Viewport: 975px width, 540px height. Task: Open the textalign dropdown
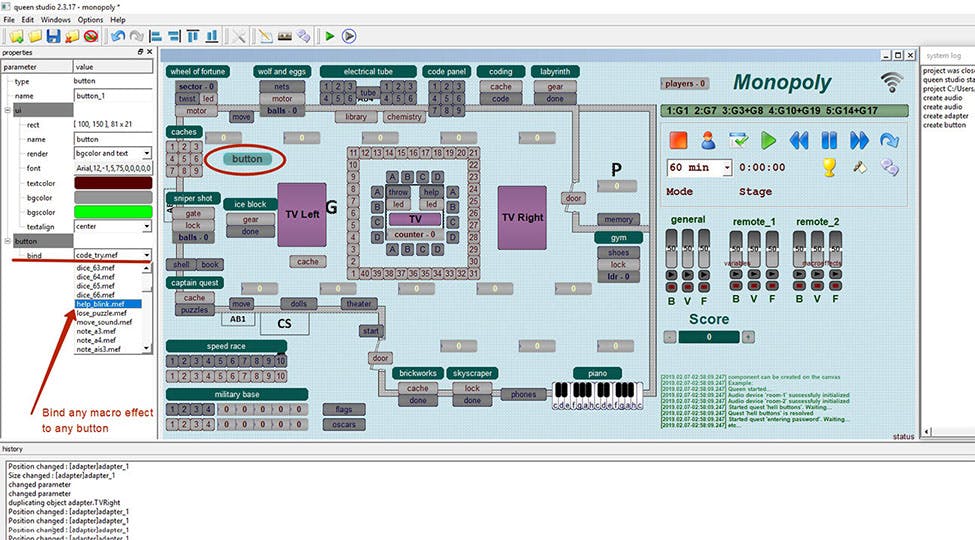click(147, 227)
